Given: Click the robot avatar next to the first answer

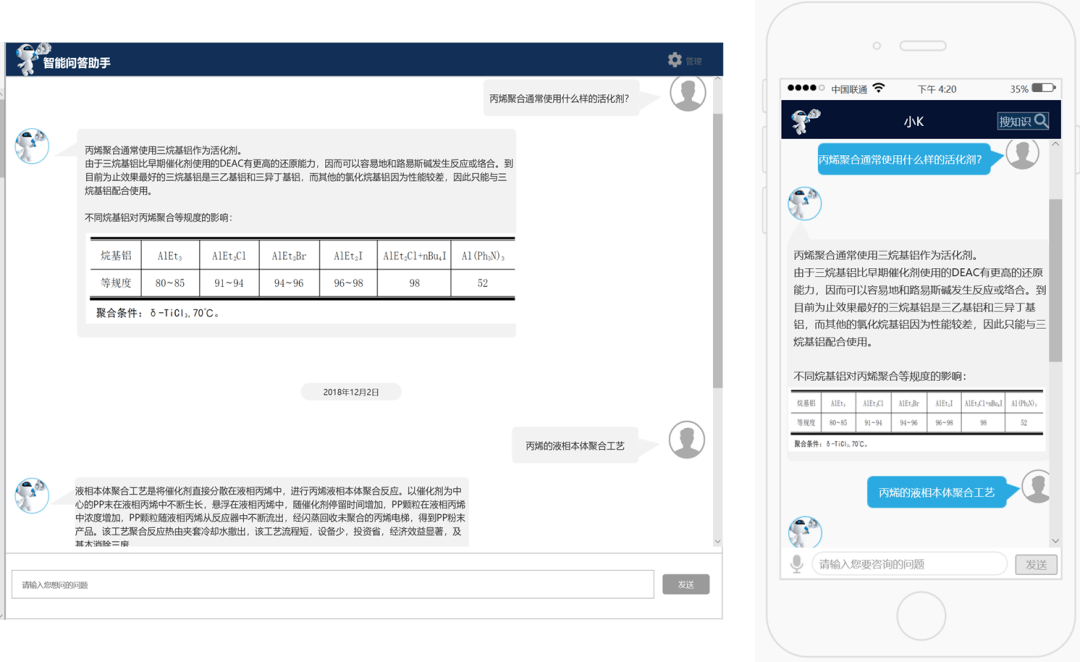Looking at the screenshot, I should coord(32,146).
